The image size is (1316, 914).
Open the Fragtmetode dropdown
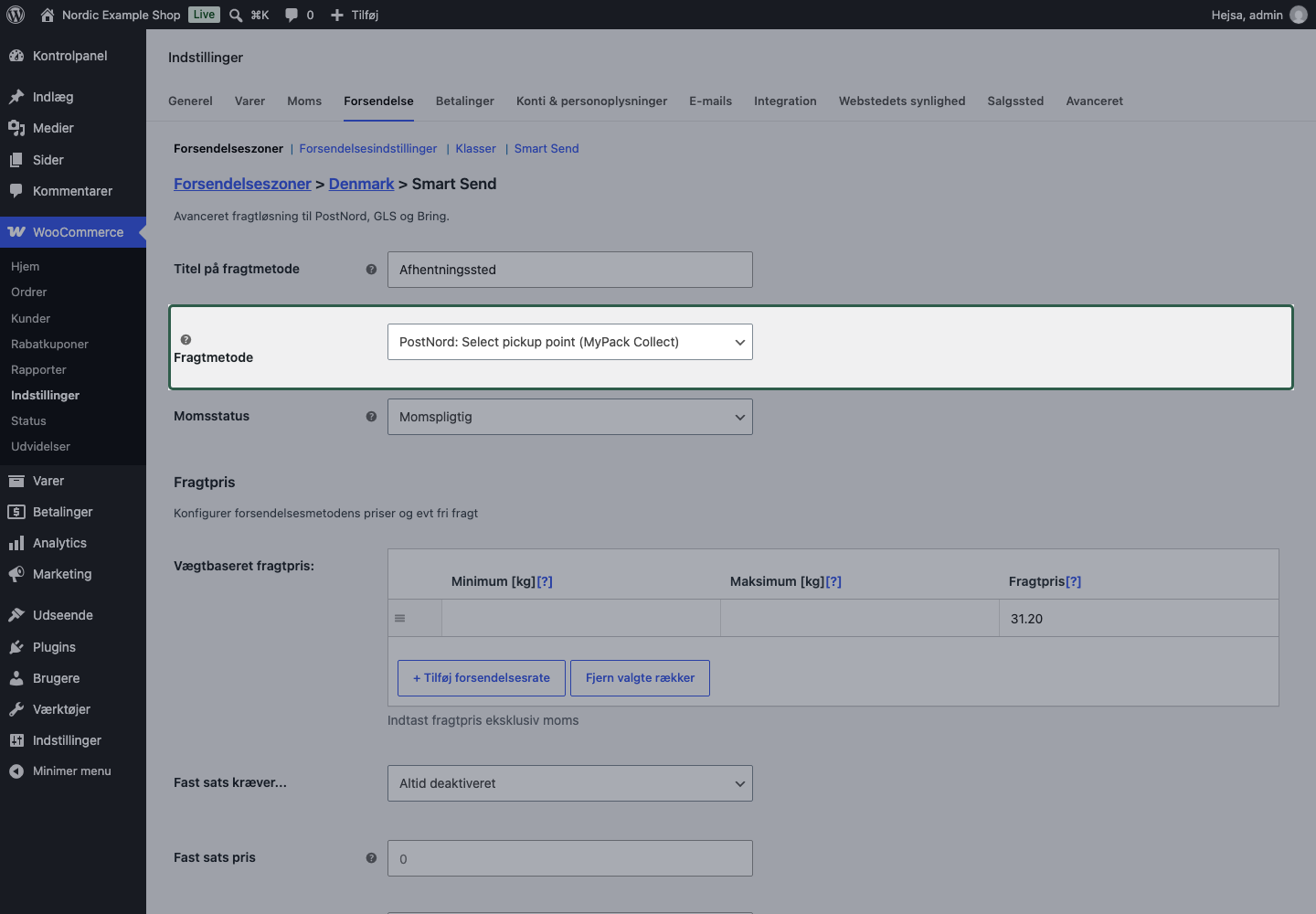click(x=570, y=342)
